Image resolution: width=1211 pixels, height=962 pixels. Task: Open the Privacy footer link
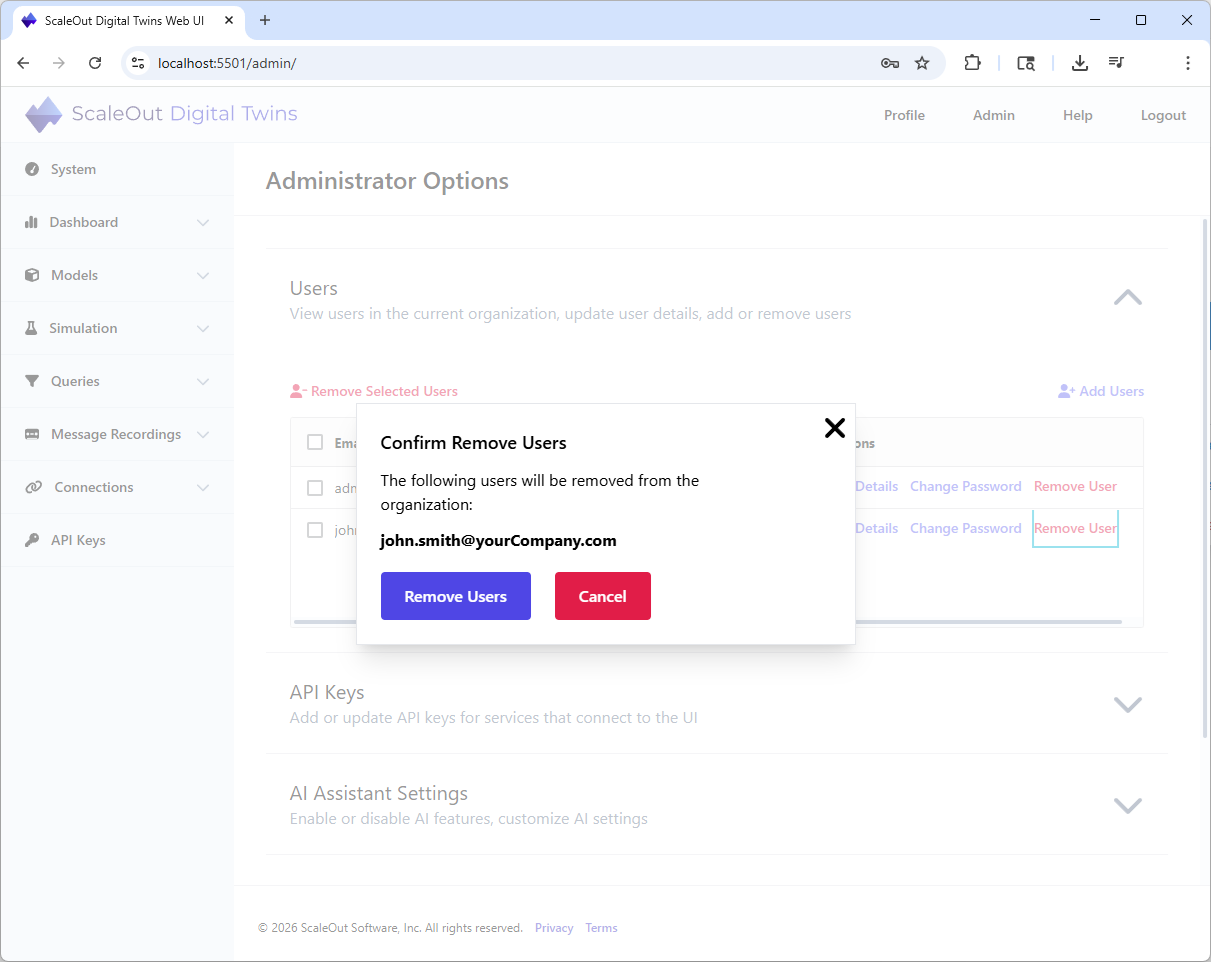[554, 928]
